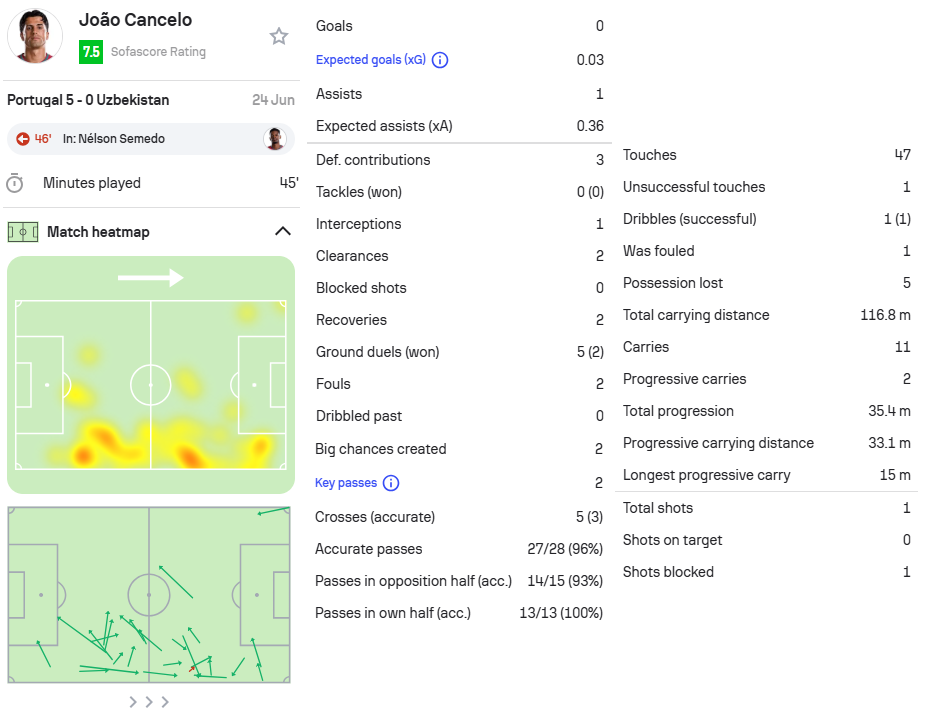Image resolution: width=925 pixels, height=716 pixels.
Task: Click the heatmap pitch image
Action: (x=151, y=375)
